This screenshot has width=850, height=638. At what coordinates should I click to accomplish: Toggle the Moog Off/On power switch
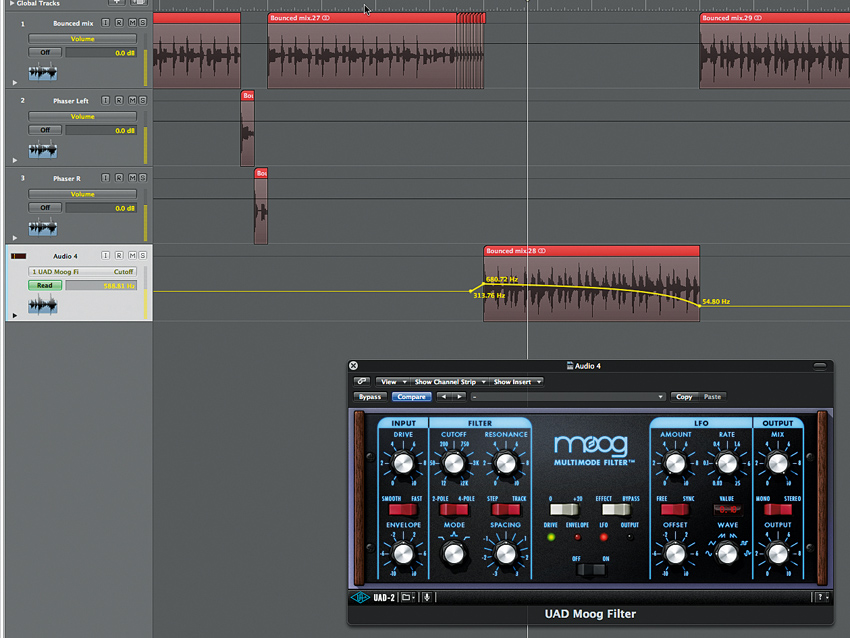pos(591,570)
